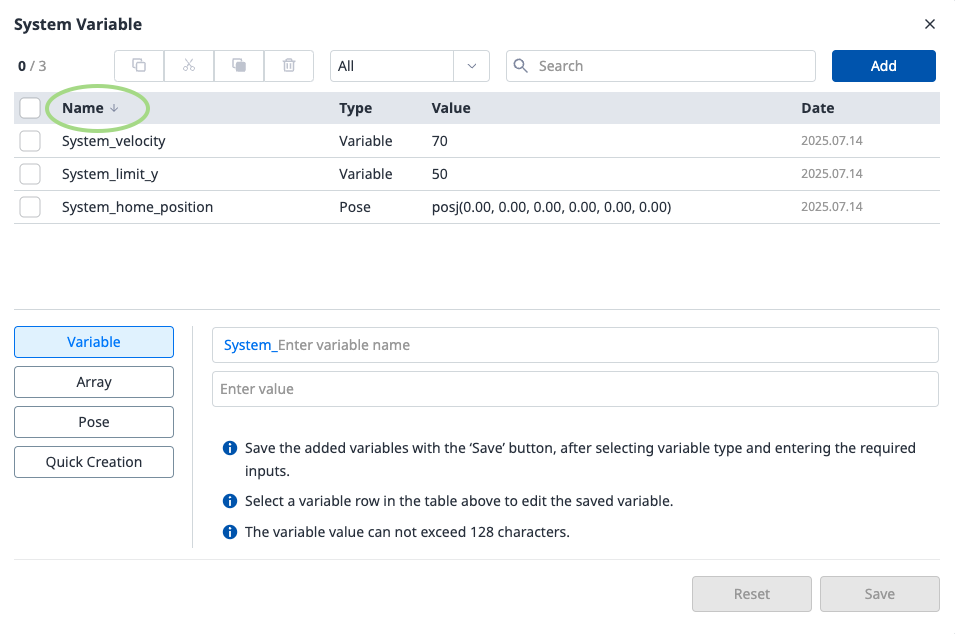Screen dimensions: 955x634
Task: Click the cut scissors icon
Action: [189, 66]
